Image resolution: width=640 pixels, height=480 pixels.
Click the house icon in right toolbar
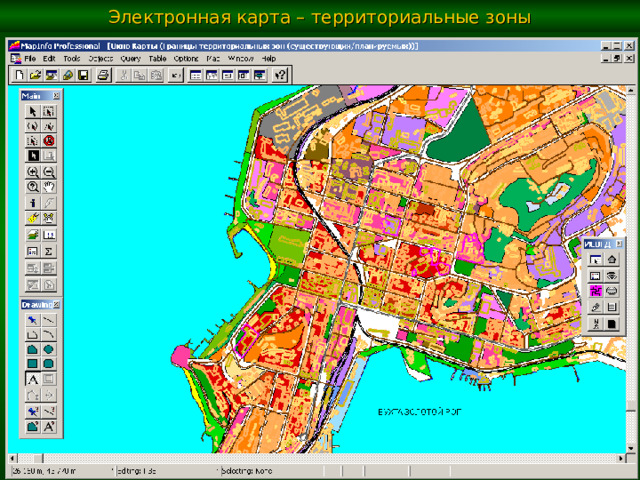click(x=611, y=259)
